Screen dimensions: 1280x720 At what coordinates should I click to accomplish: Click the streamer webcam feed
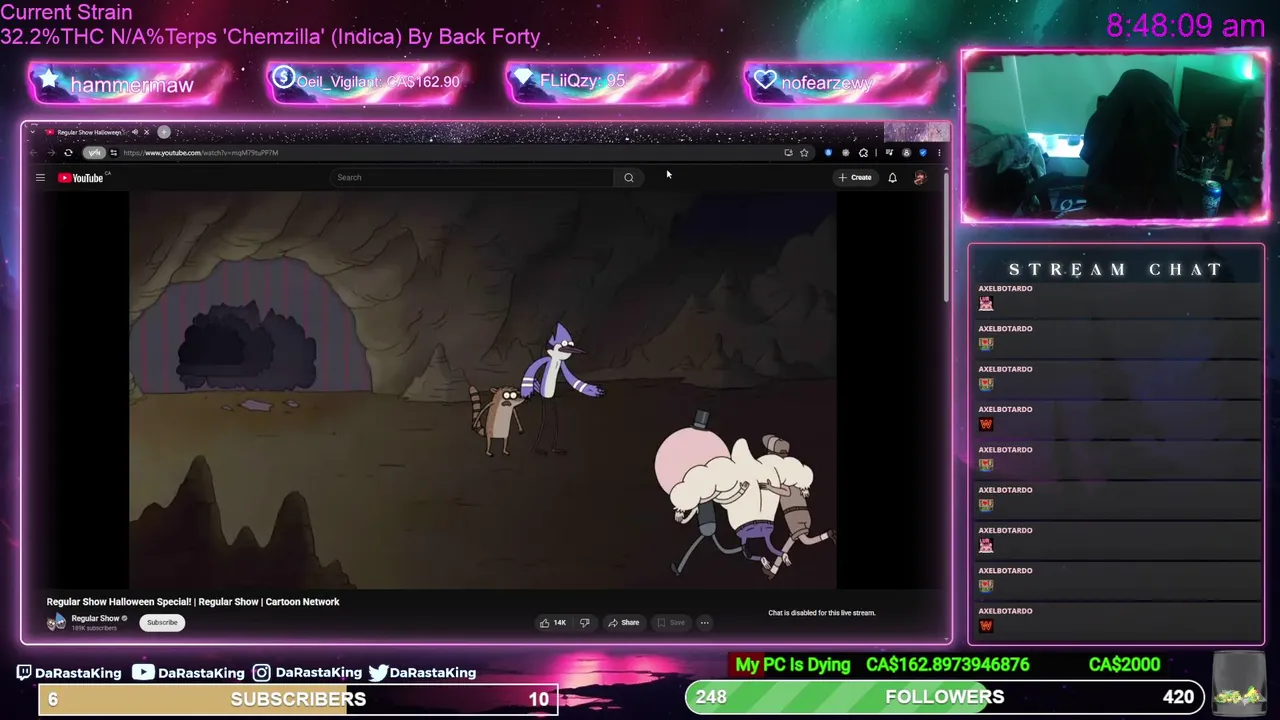(1114, 137)
